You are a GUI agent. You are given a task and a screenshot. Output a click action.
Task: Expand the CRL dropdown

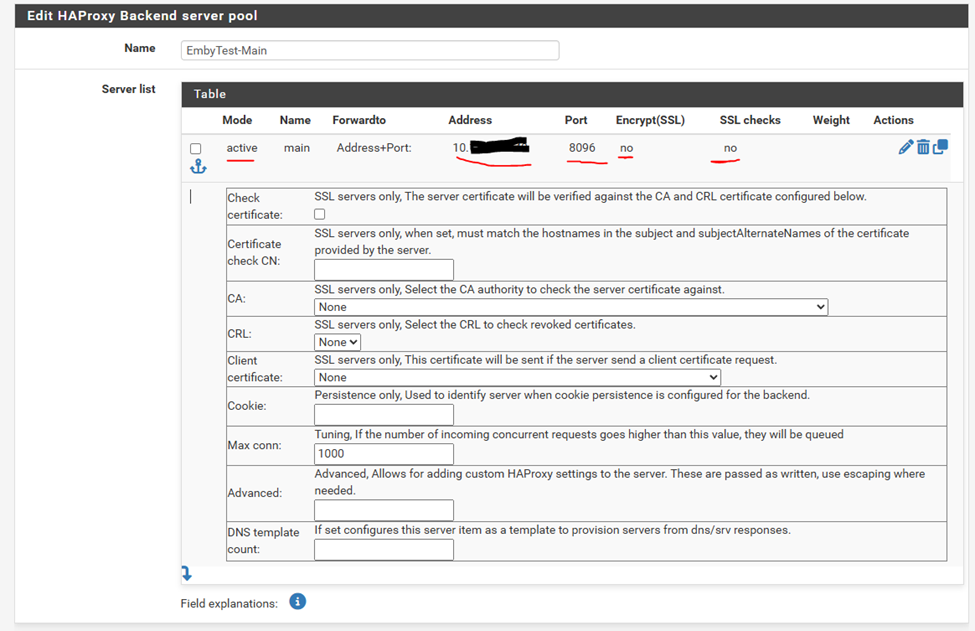(338, 342)
